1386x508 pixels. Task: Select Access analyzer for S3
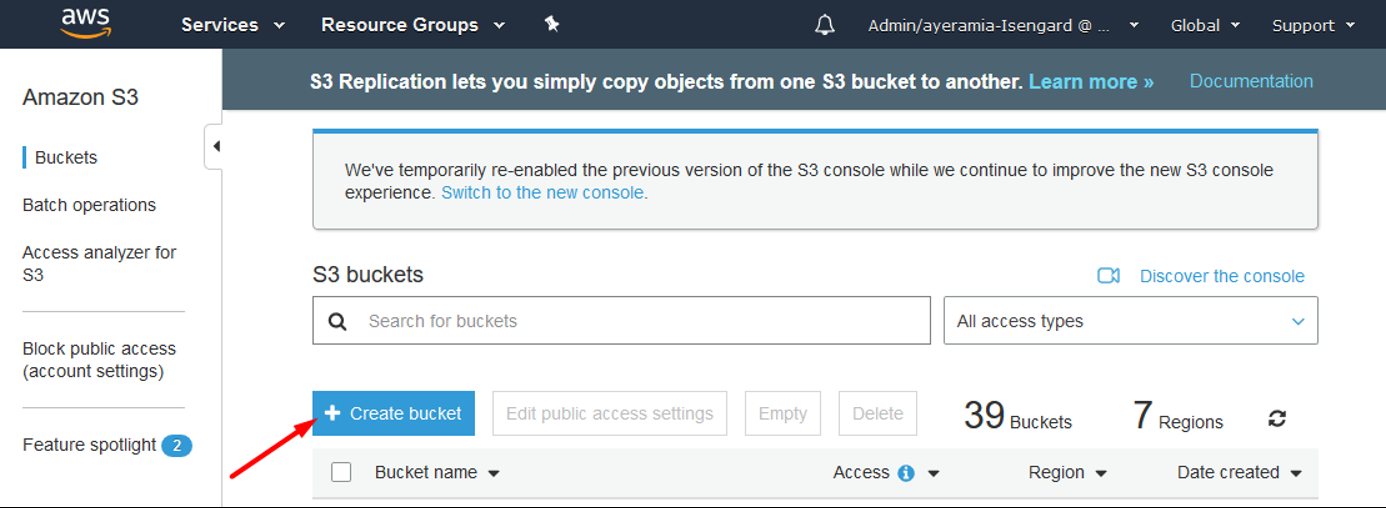[x=99, y=263]
